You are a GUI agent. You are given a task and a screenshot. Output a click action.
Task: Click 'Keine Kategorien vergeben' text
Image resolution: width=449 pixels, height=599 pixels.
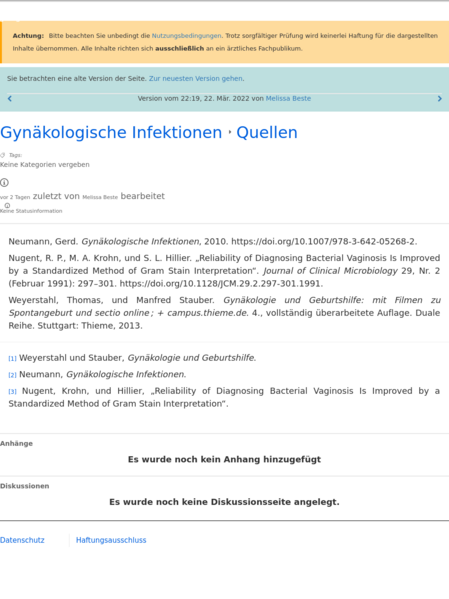tap(45, 165)
